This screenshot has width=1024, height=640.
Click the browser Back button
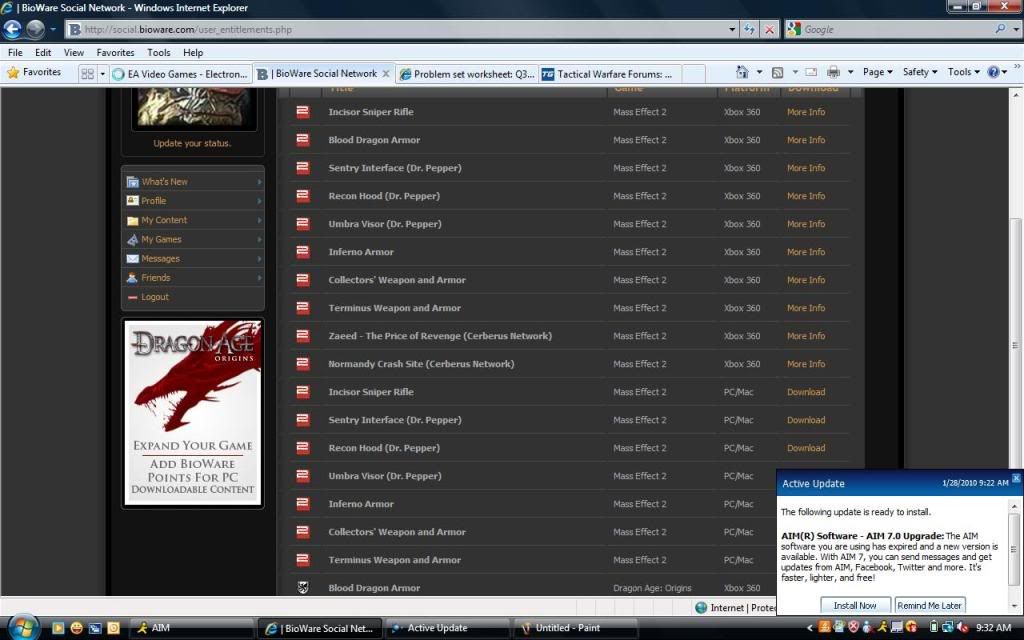point(13,30)
